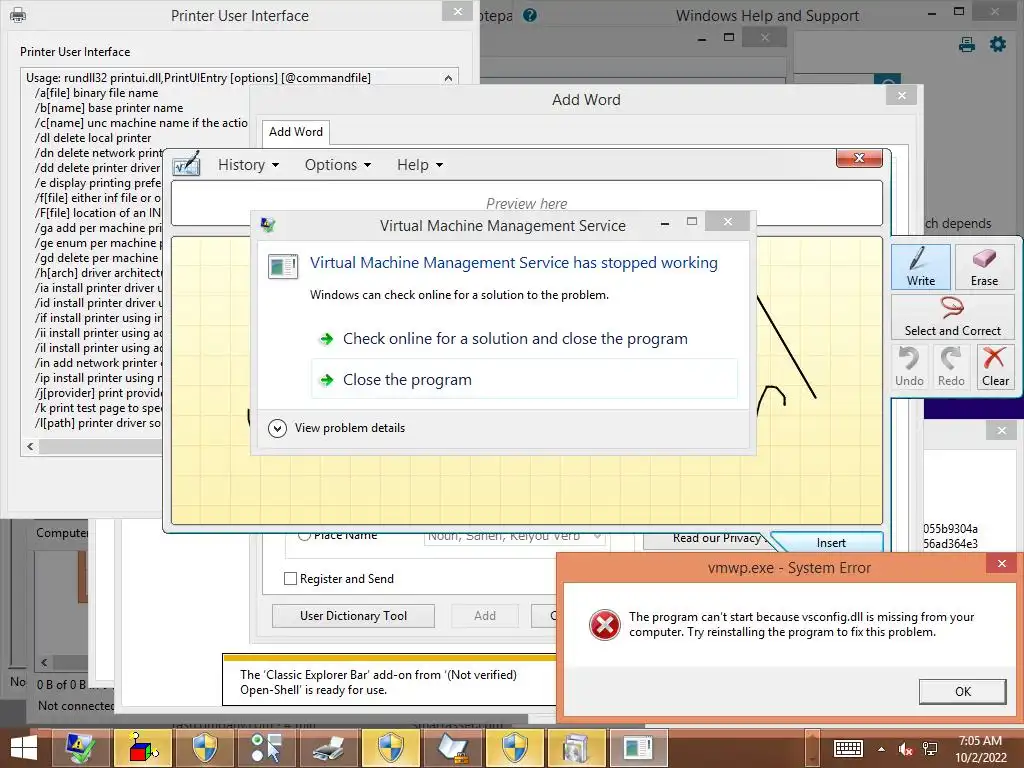Open the Help dropdown menu

point(420,165)
